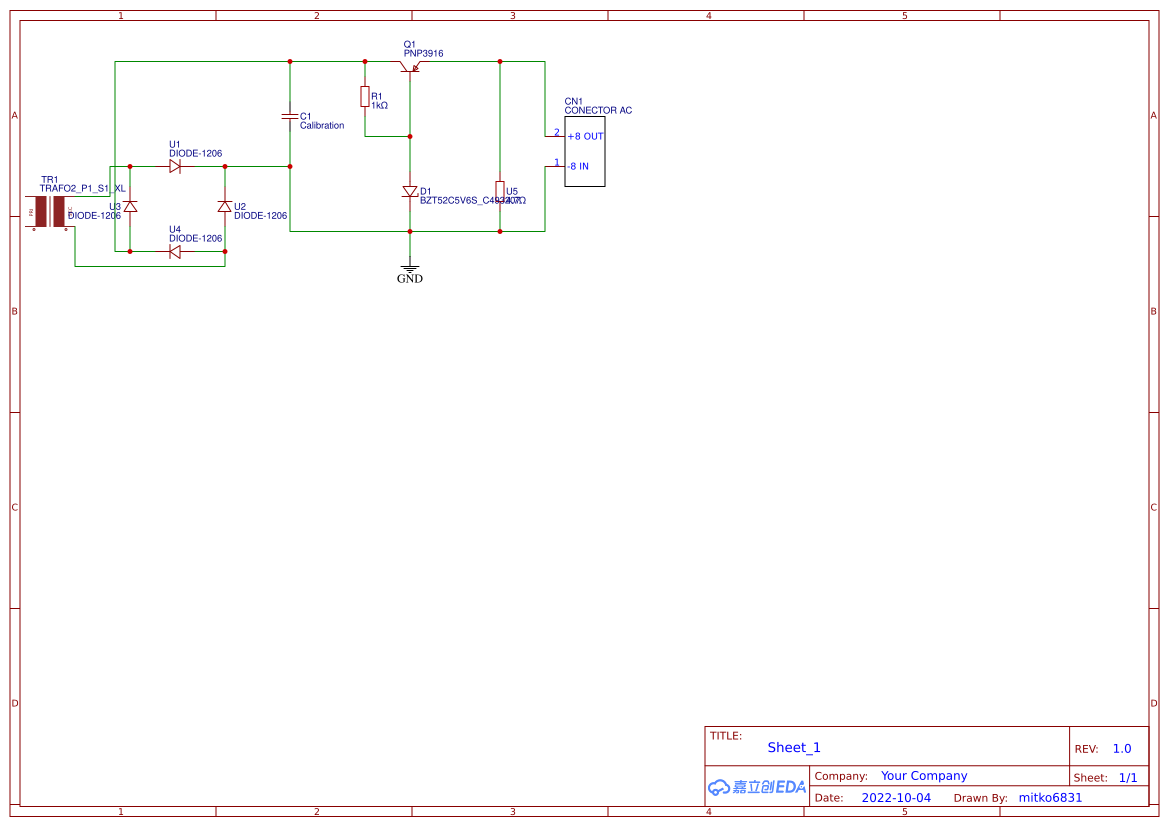Select the C1 capacitor symbol
Viewport: 1169px width, 827px height.
click(290, 116)
